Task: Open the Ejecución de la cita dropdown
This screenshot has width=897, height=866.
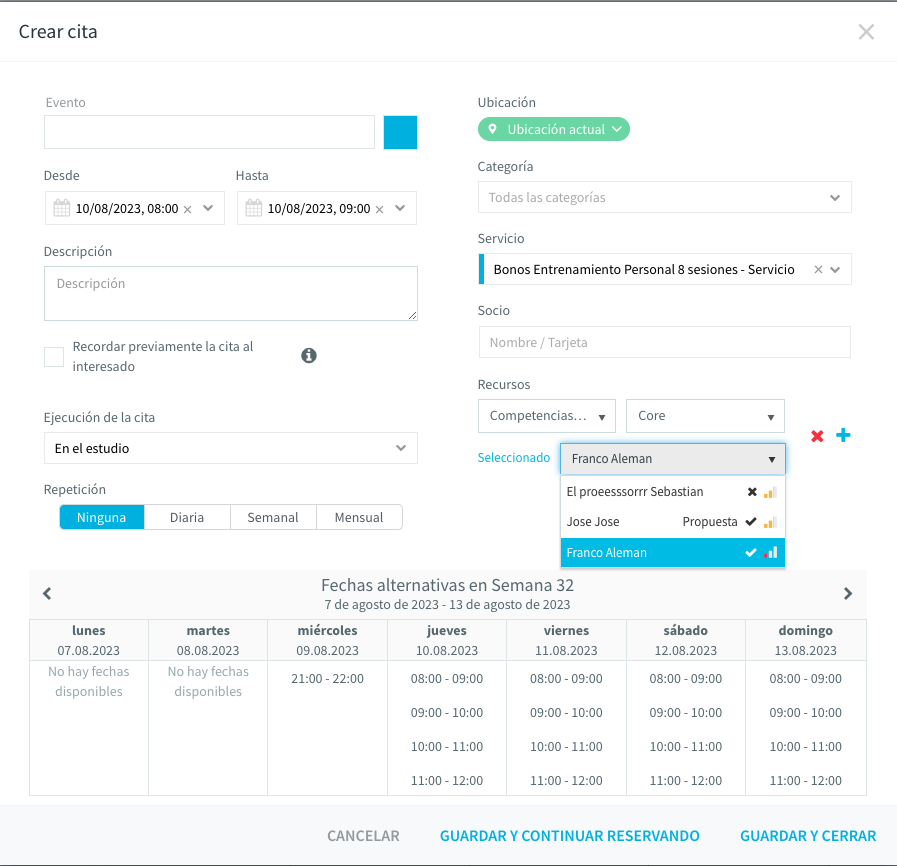Action: [231, 448]
